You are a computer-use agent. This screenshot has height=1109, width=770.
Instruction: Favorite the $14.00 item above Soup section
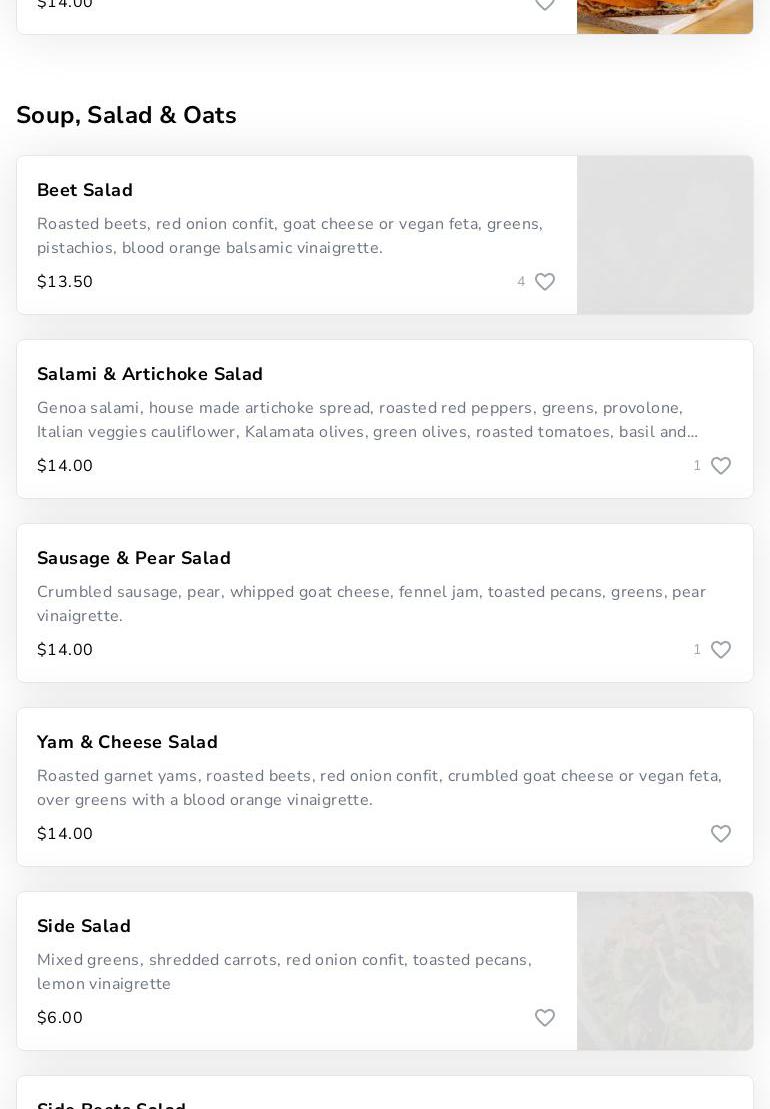pyautogui.click(x=545, y=5)
